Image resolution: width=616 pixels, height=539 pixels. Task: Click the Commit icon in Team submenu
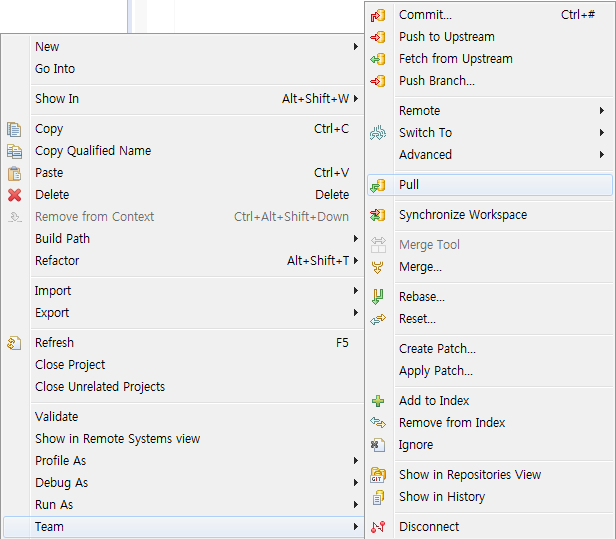tap(378, 15)
